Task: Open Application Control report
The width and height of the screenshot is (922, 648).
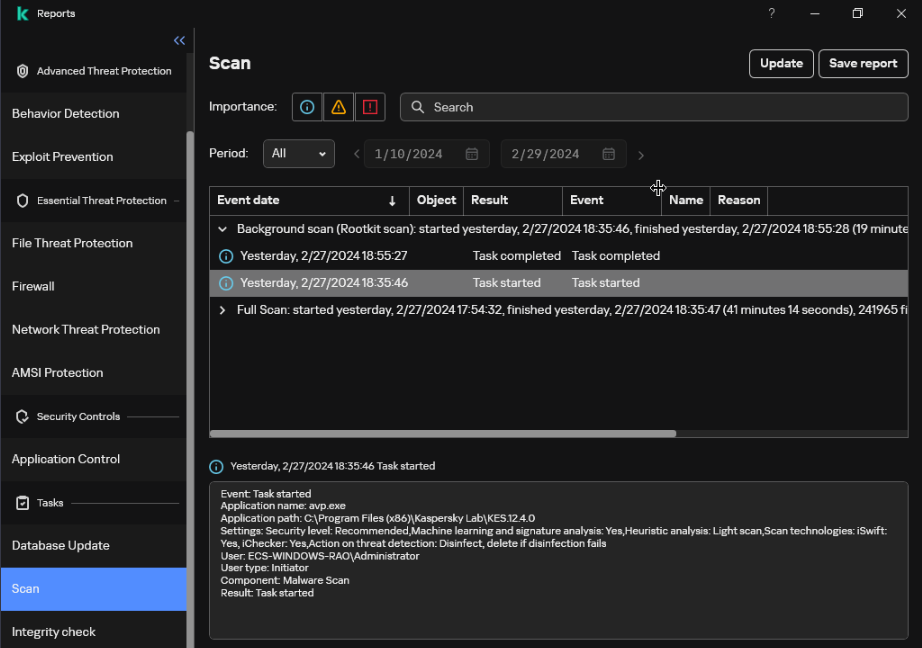Action: 93,459
